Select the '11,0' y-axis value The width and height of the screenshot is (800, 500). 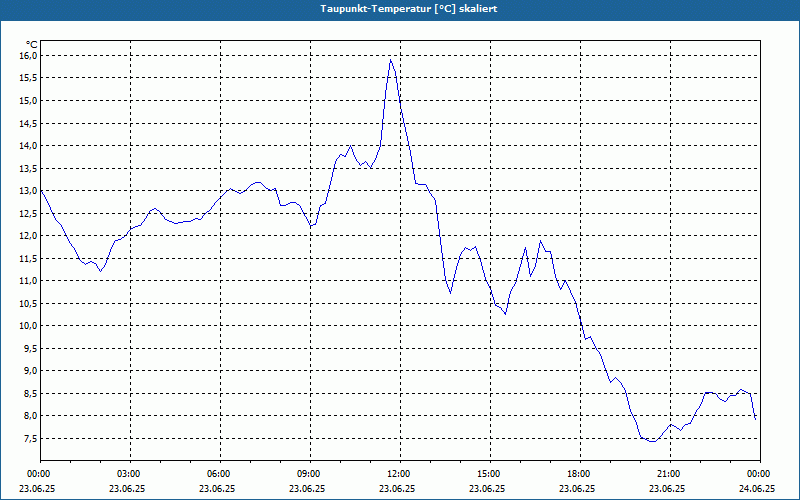click(x=28, y=281)
